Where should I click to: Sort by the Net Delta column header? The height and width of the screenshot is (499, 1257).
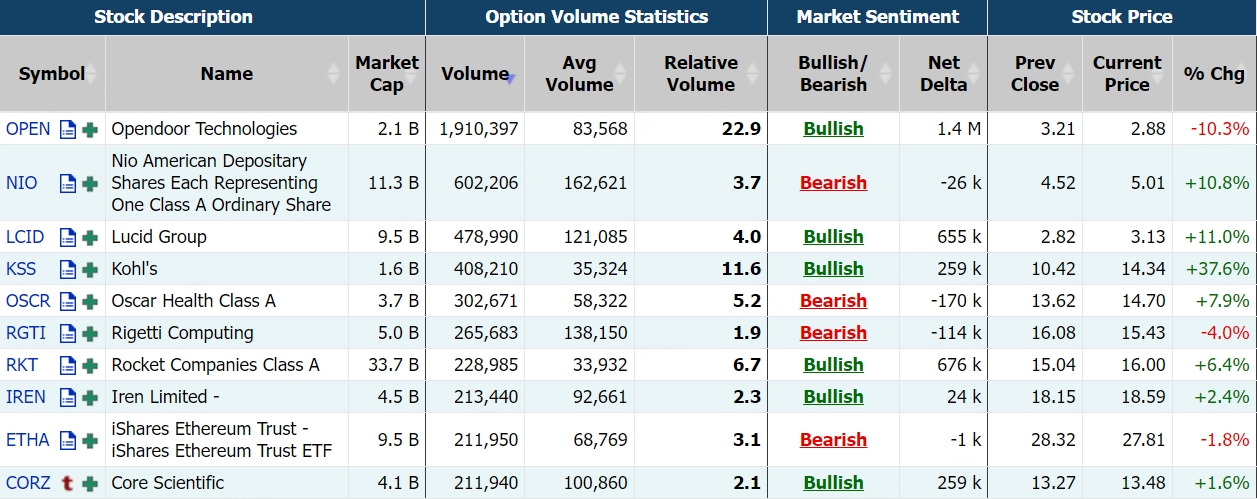click(x=943, y=74)
